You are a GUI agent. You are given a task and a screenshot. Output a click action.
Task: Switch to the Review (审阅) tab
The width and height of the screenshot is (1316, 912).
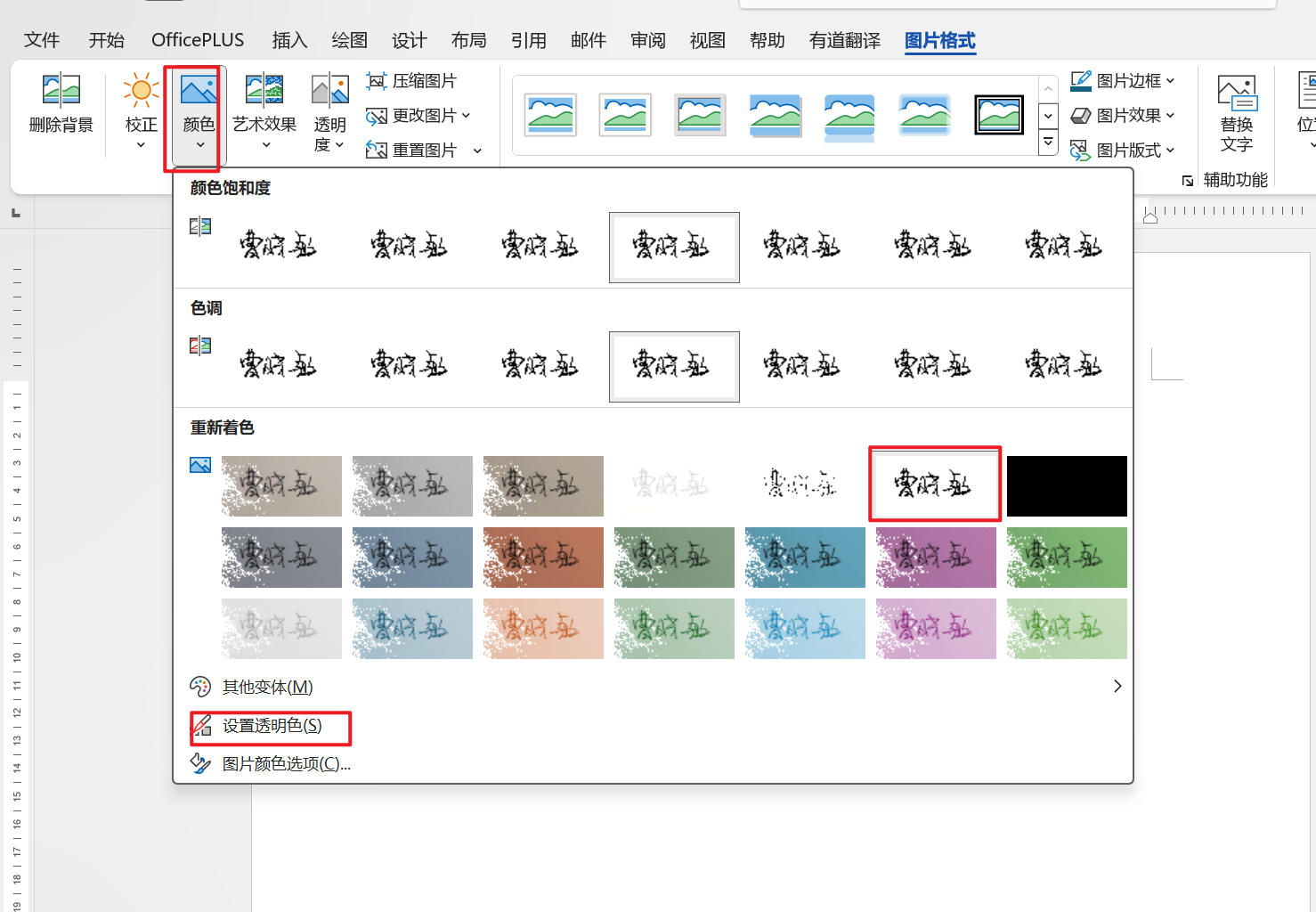tap(648, 40)
